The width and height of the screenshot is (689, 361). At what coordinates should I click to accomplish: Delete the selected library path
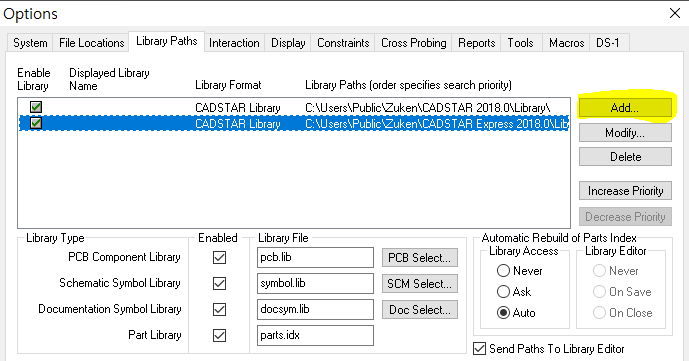point(625,157)
